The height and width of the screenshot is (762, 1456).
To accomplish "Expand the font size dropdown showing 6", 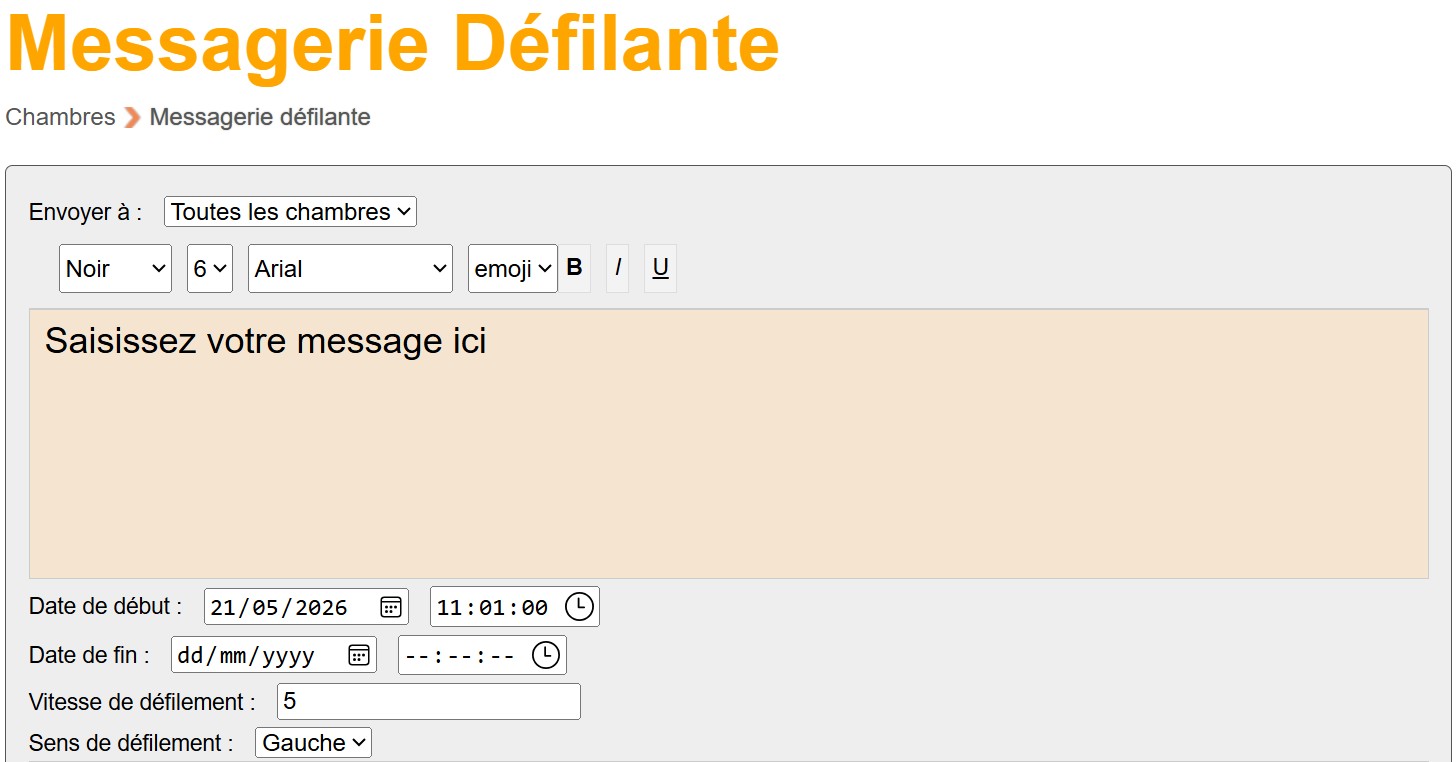I will (210, 269).
